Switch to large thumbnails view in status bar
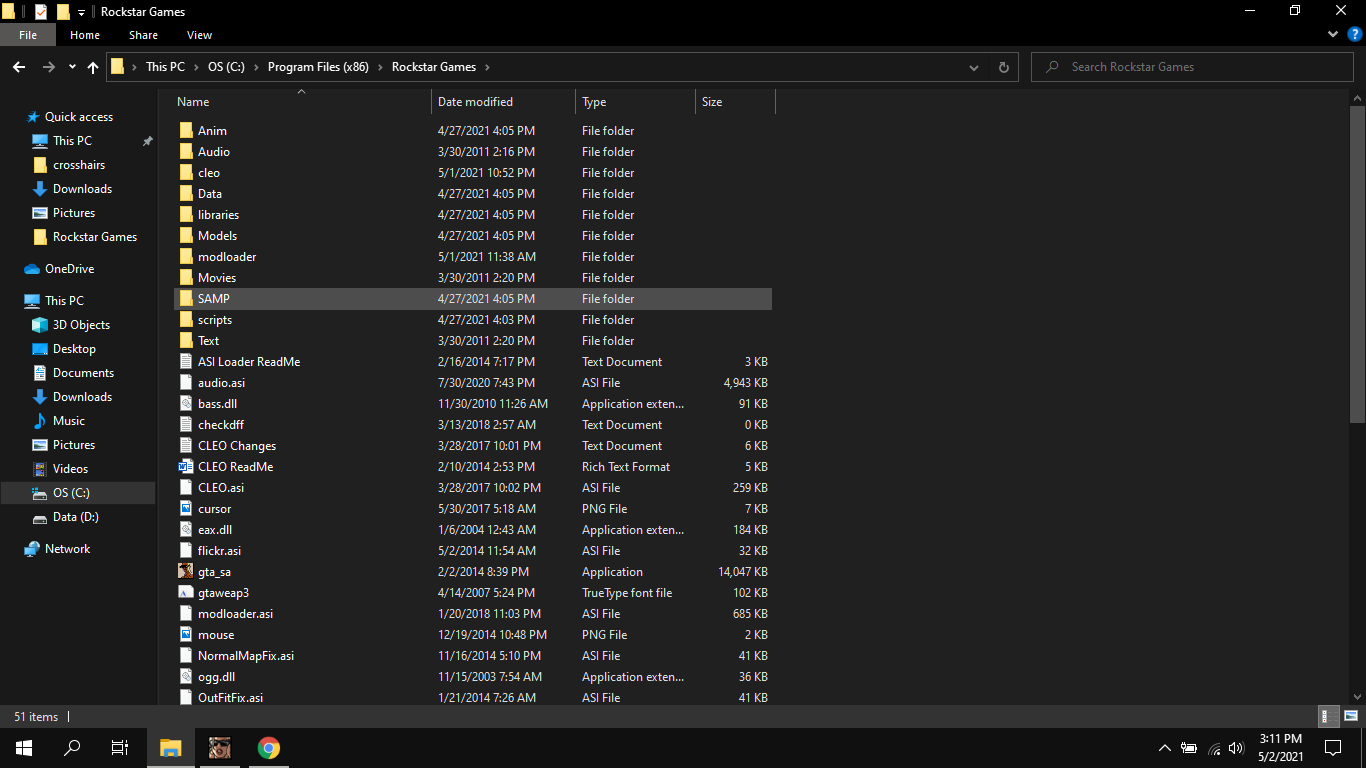The width and height of the screenshot is (1366, 768). click(1350, 716)
